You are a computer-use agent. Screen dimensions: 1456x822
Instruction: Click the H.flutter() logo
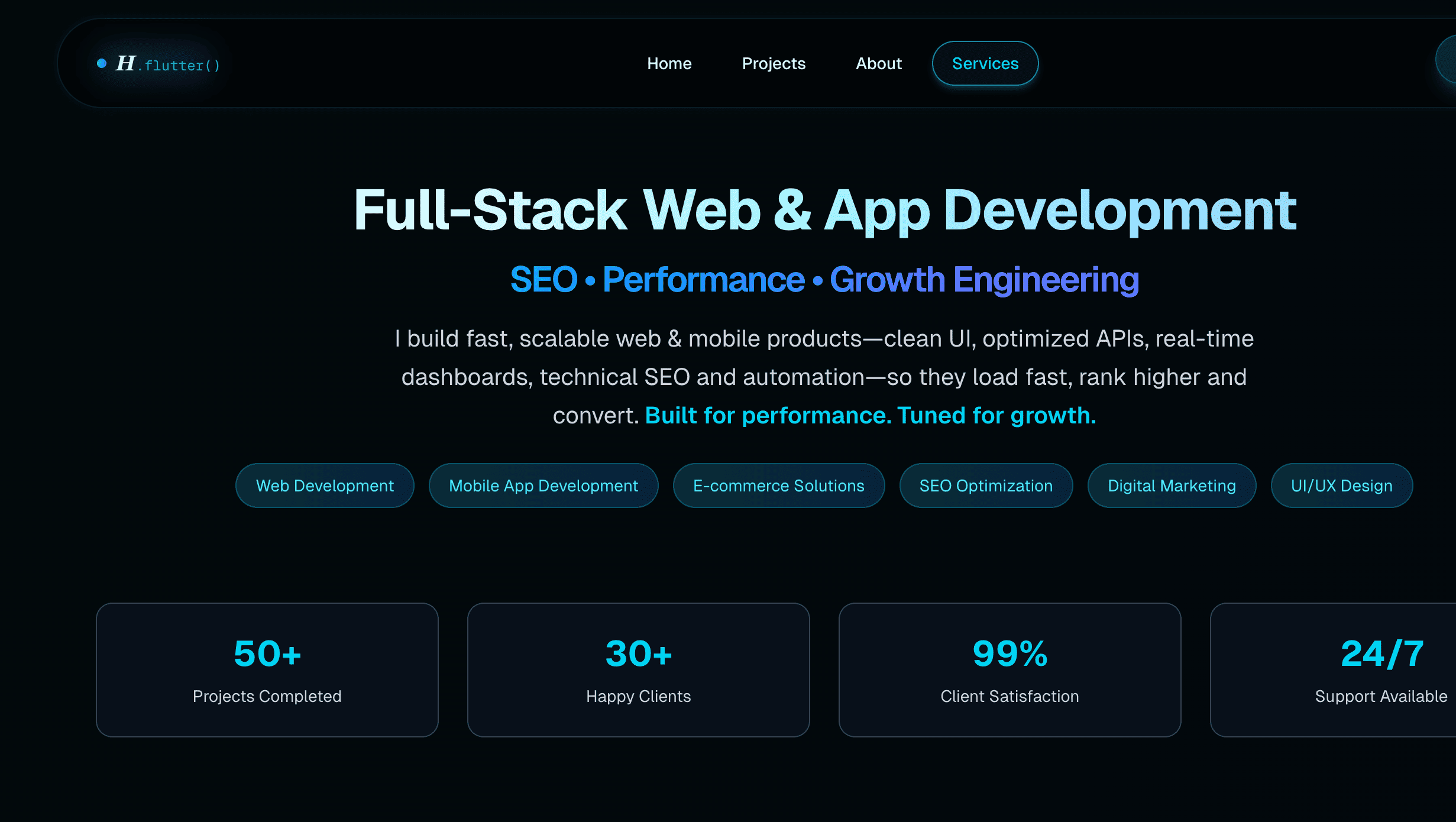coord(167,64)
